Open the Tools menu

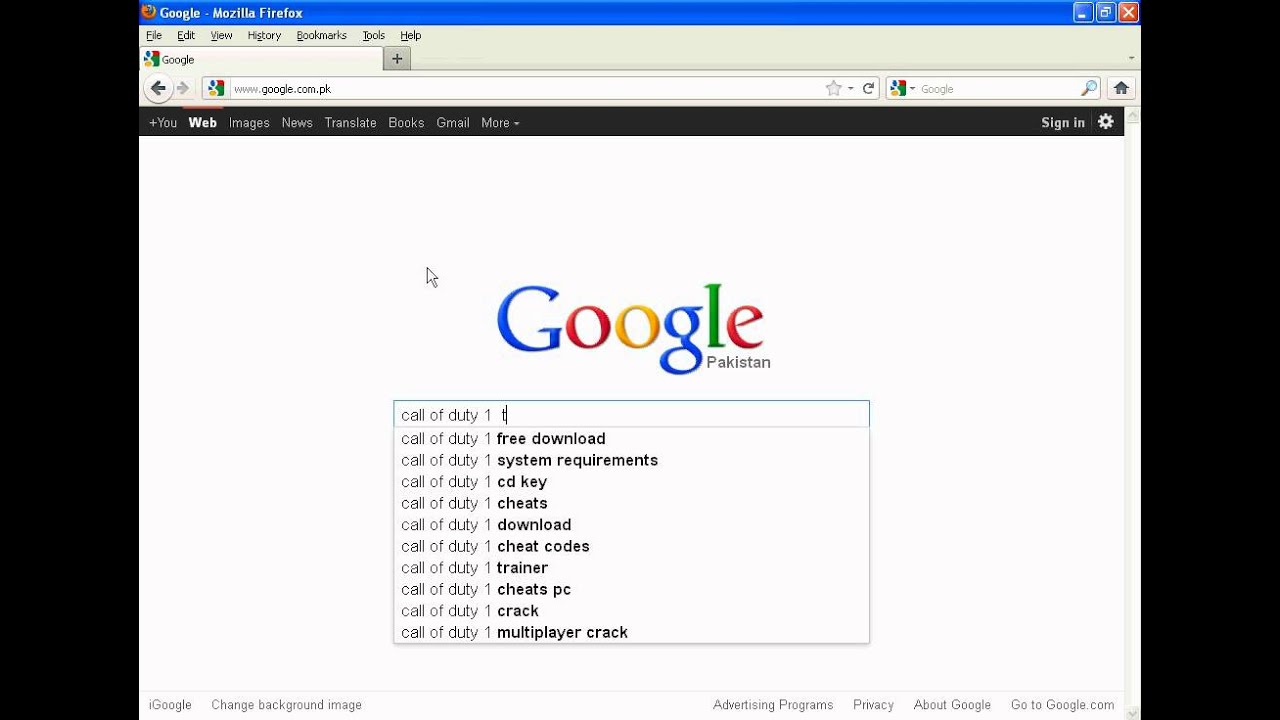tap(373, 35)
